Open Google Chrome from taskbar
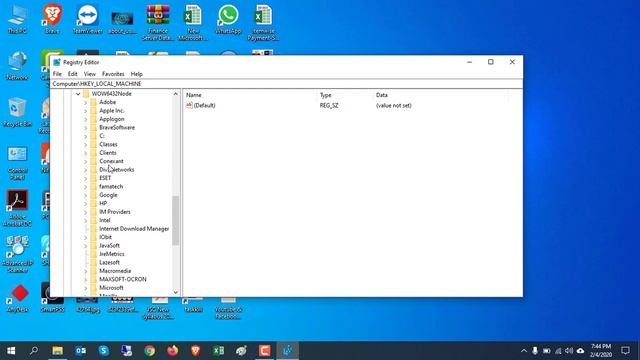Viewport: 640px width, 360px height. 150,351
